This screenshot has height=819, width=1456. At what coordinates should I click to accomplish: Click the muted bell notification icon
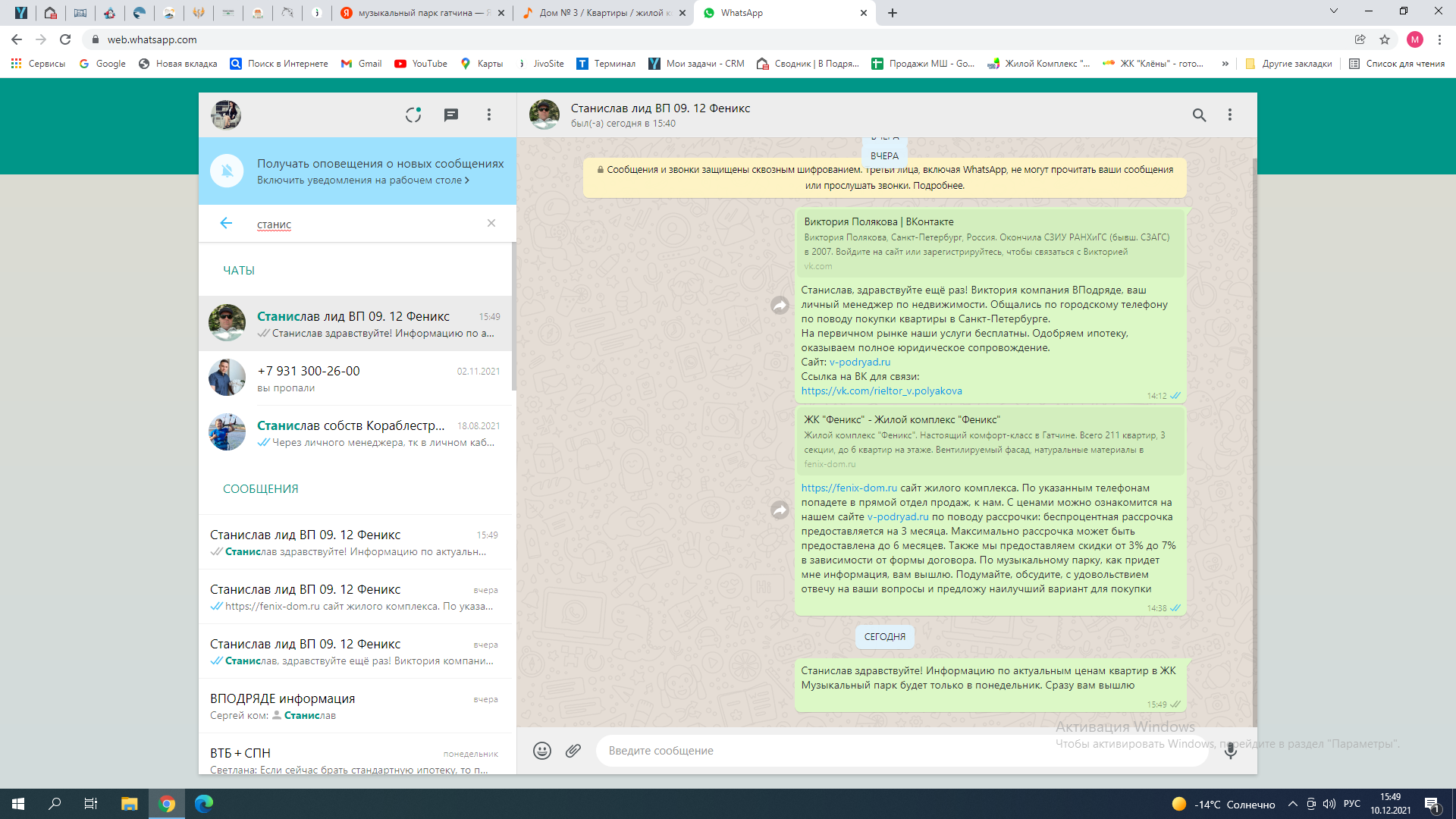[x=227, y=171]
